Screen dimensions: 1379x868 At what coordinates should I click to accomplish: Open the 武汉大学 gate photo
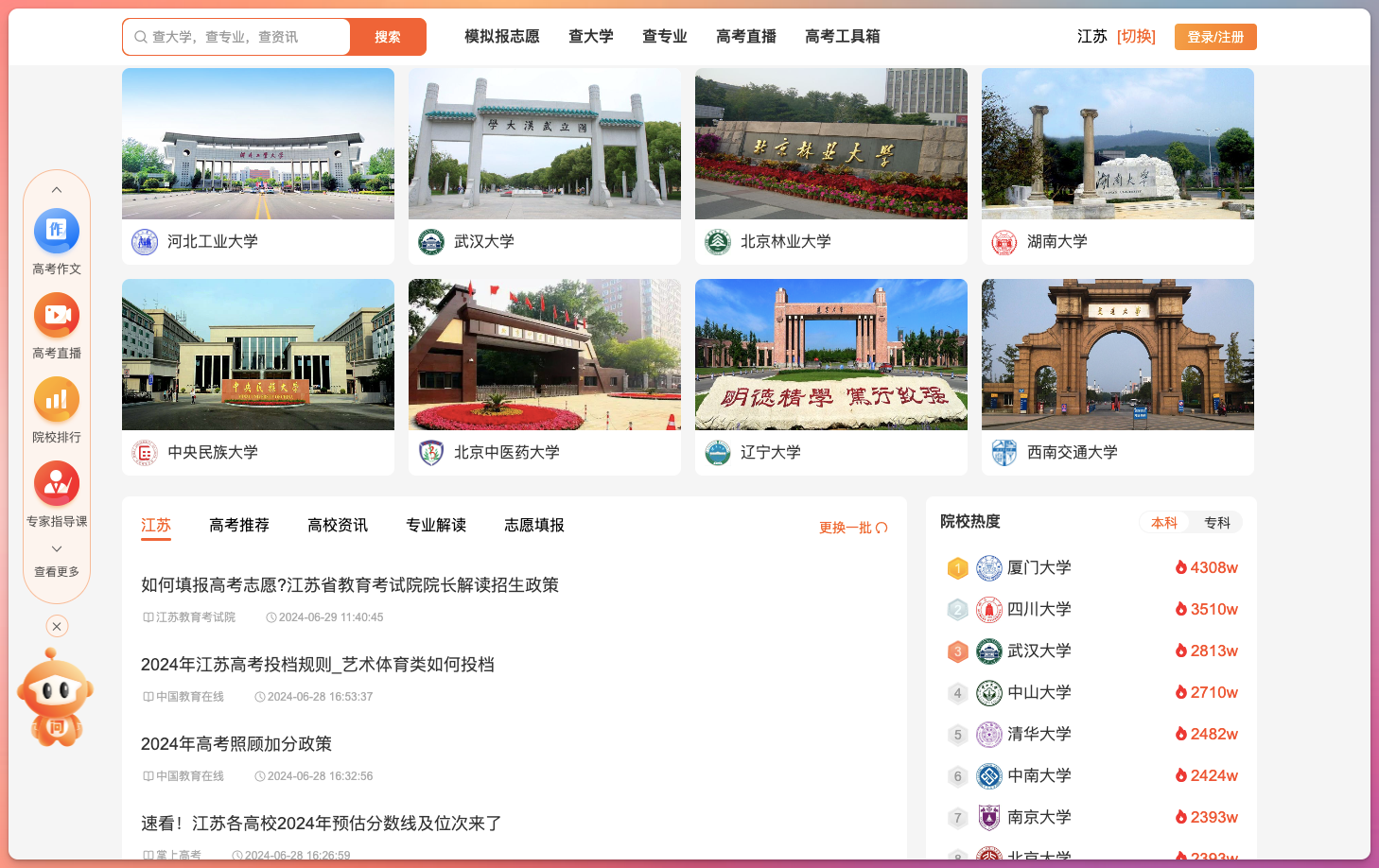point(545,144)
